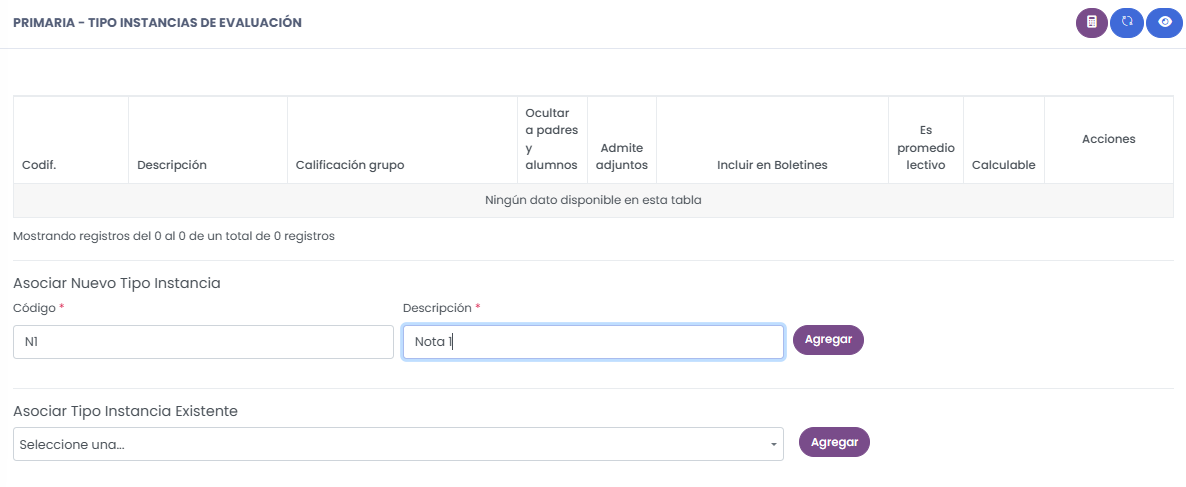Click the Calificación grupo column header
1186x487 pixels.
click(350, 165)
